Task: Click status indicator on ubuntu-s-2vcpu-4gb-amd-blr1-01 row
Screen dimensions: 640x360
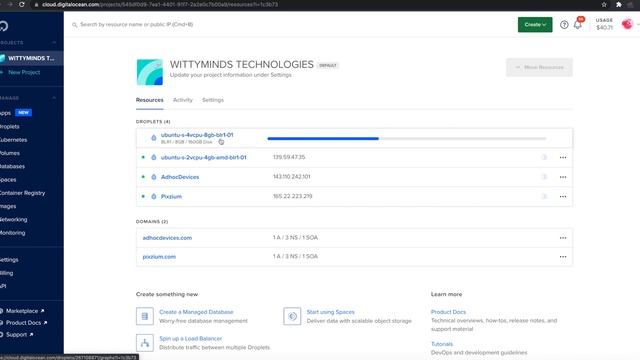Action: (x=143, y=157)
